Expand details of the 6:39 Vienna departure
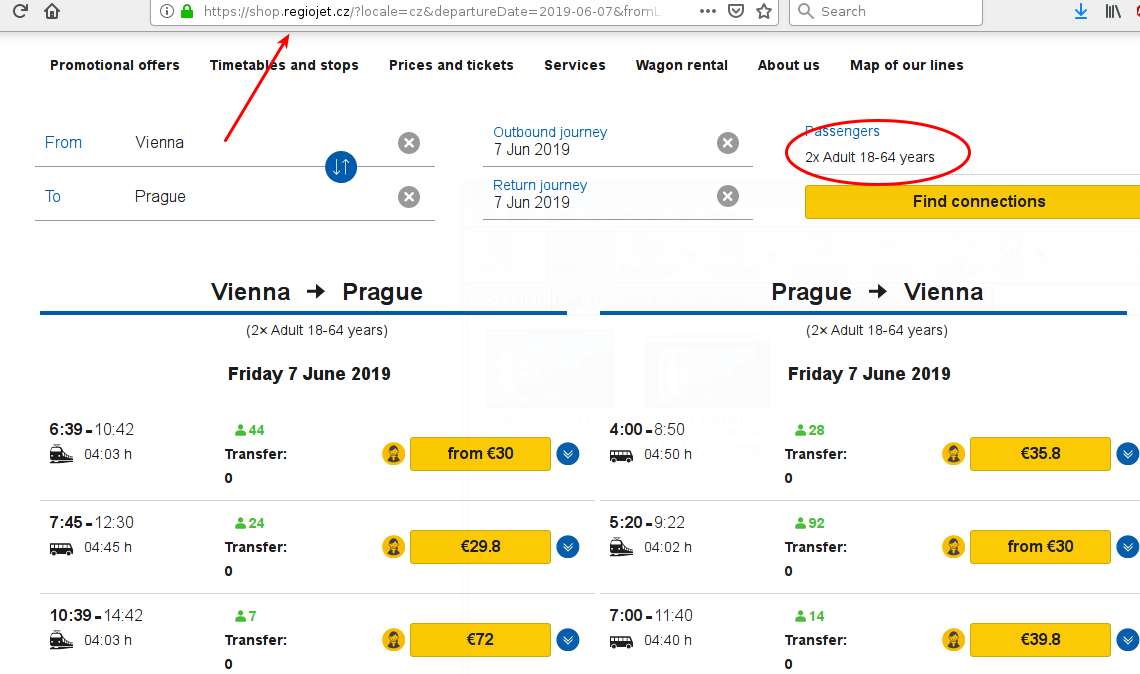 coord(568,454)
